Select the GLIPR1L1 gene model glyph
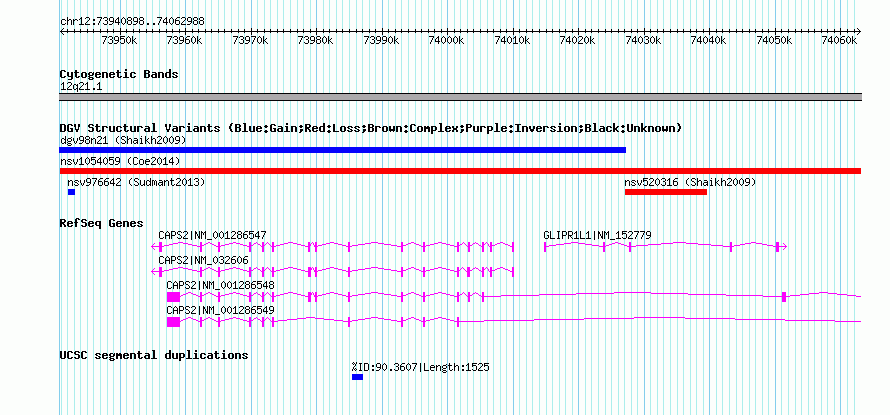This screenshot has height=415, width=890. pyautogui.click(x=665, y=246)
